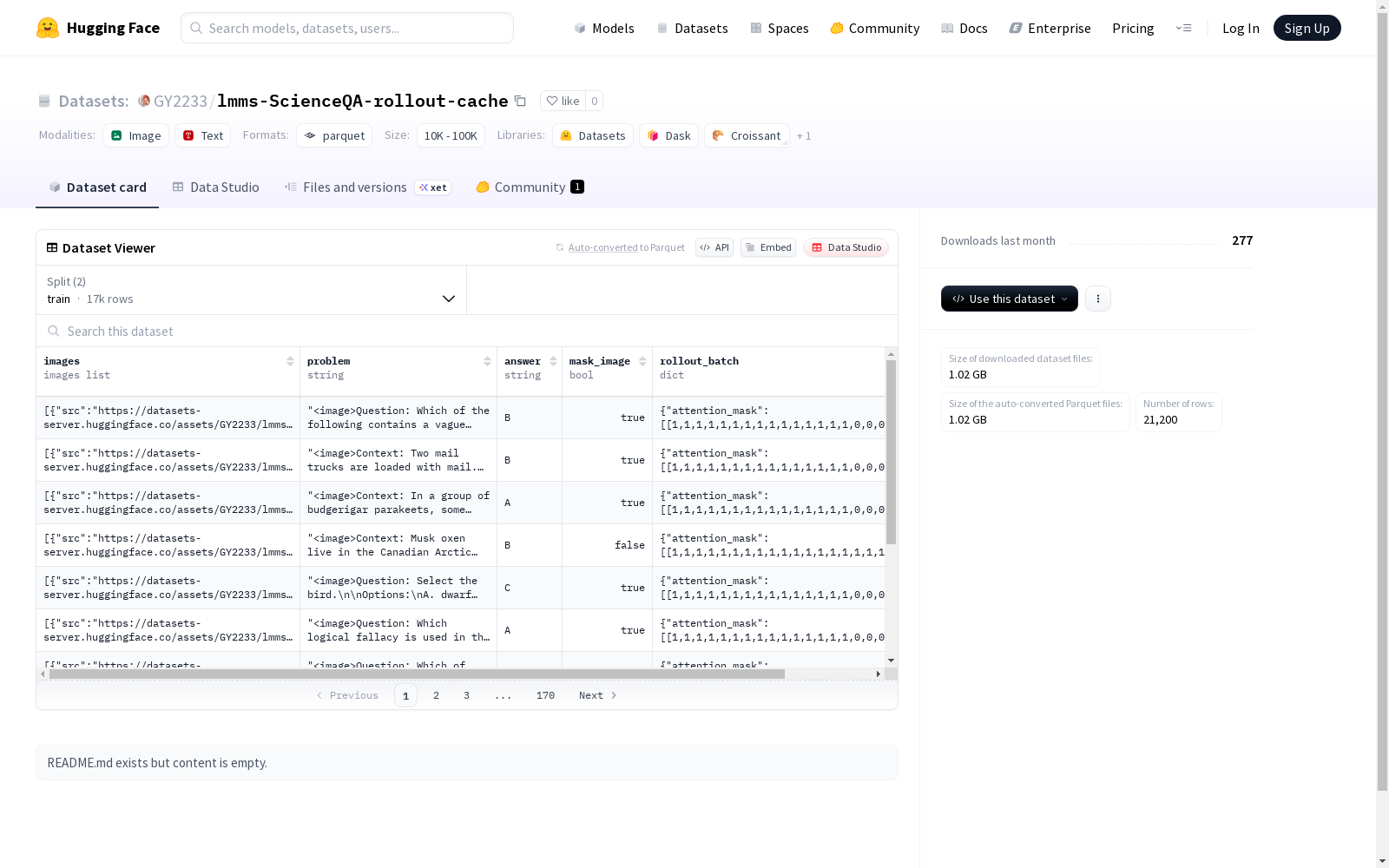Click the current page 1 button
Image resolution: width=1389 pixels, height=868 pixels.
(x=405, y=695)
